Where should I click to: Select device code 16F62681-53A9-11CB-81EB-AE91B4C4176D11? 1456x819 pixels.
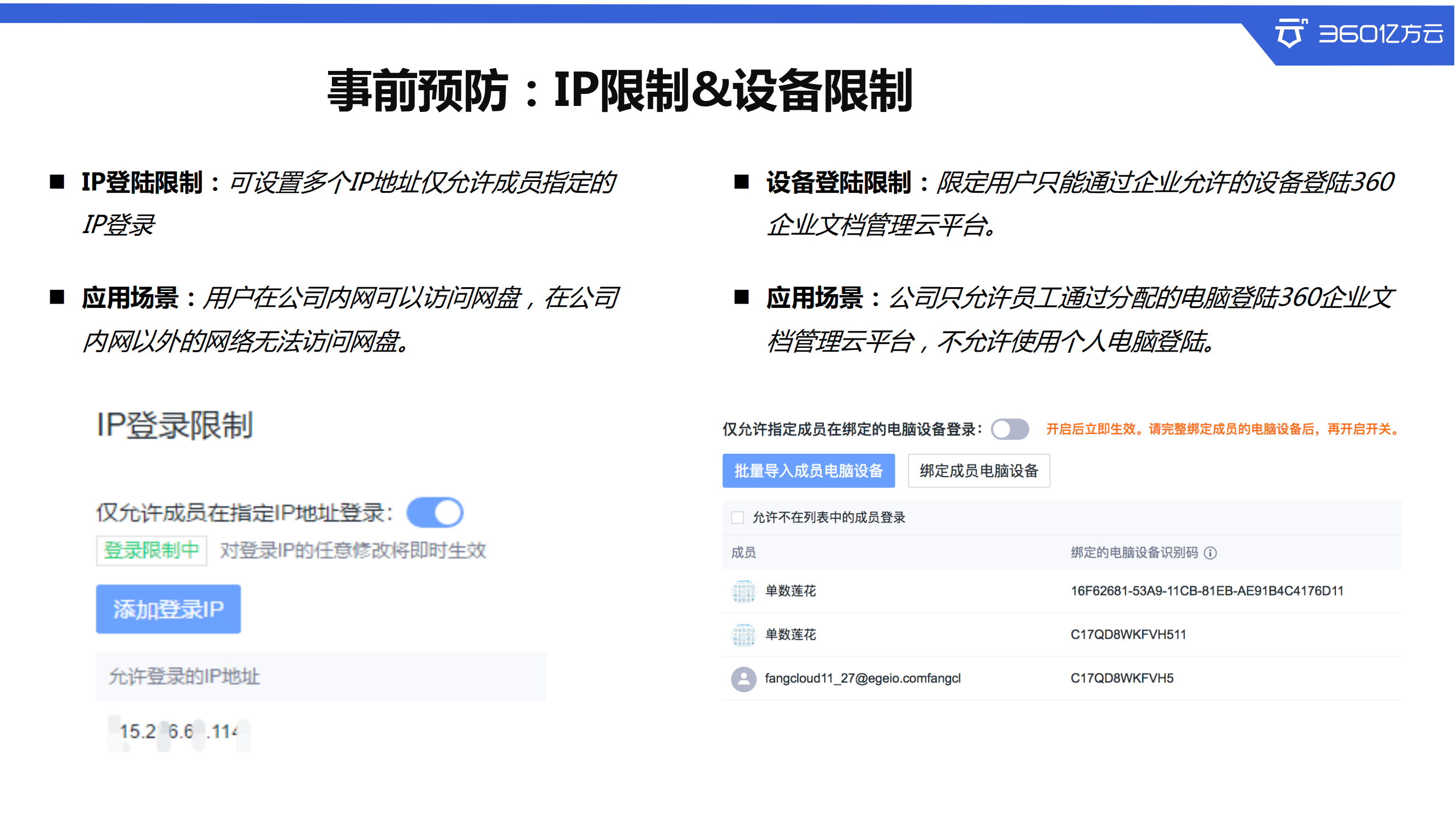[1207, 591]
